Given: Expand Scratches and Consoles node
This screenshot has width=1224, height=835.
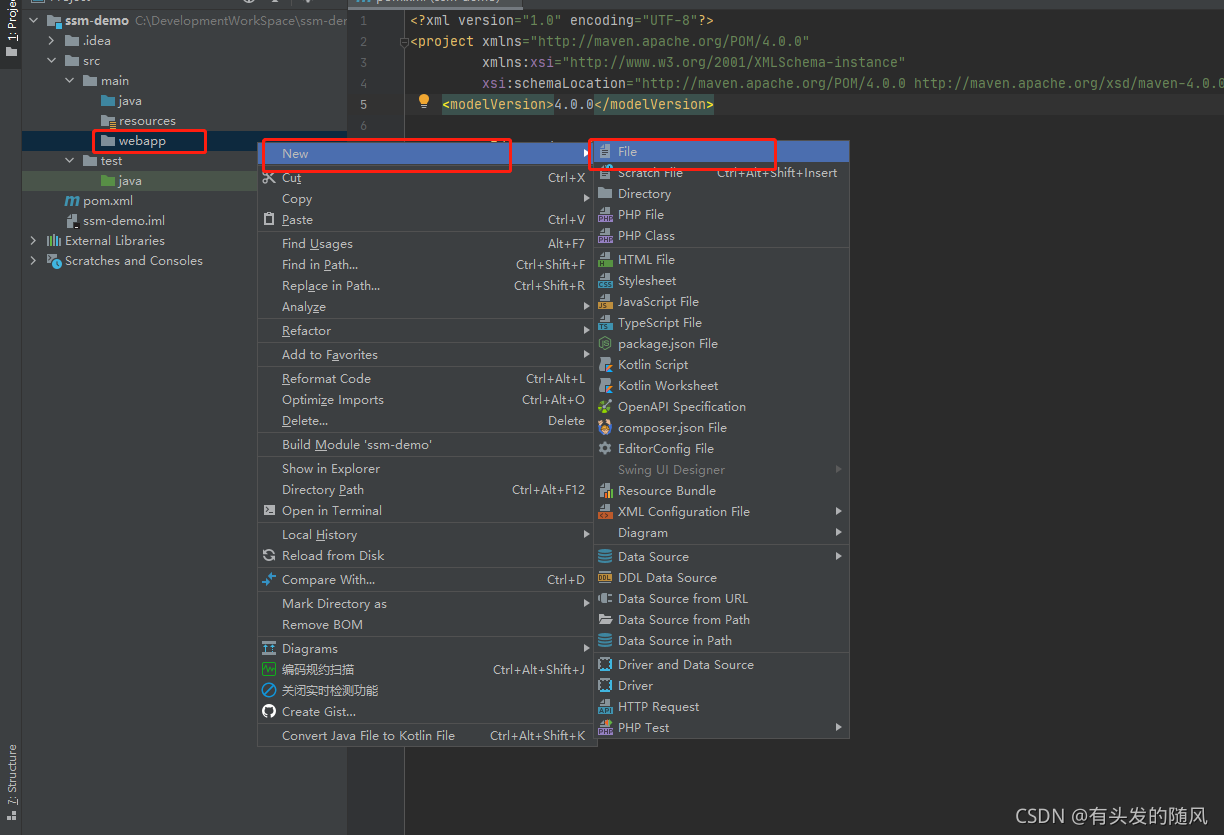Looking at the screenshot, I should 34,261.
